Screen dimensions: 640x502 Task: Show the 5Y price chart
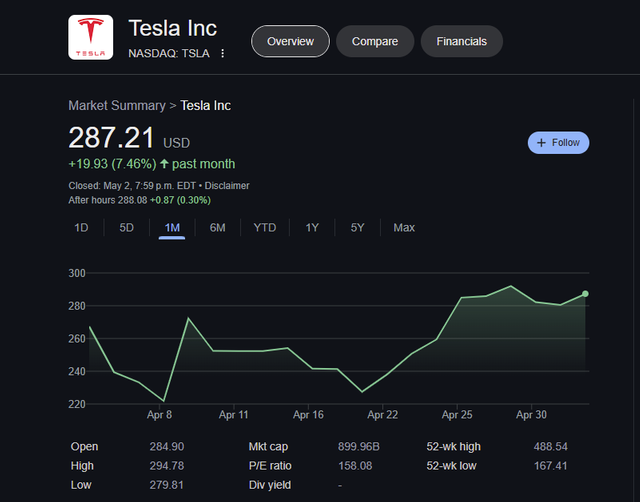(357, 227)
